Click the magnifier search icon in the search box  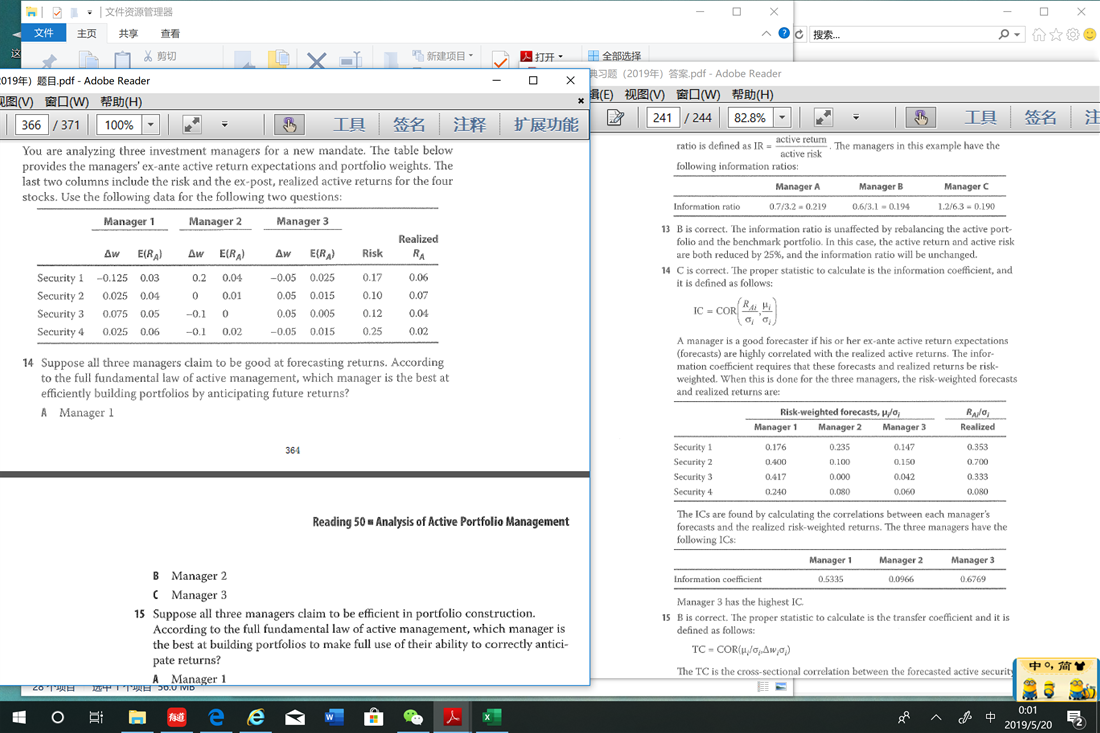tap(1004, 34)
